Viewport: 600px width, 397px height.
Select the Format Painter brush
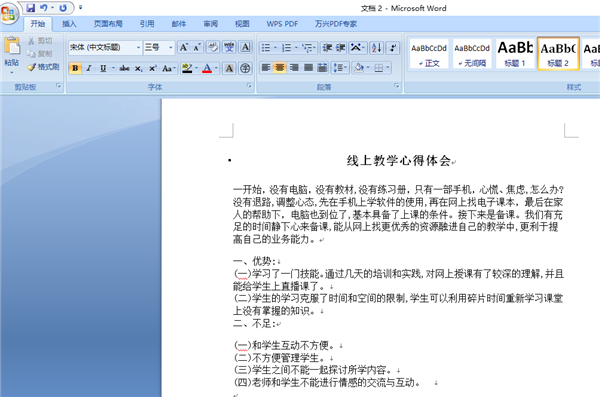[x=43, y=67]
